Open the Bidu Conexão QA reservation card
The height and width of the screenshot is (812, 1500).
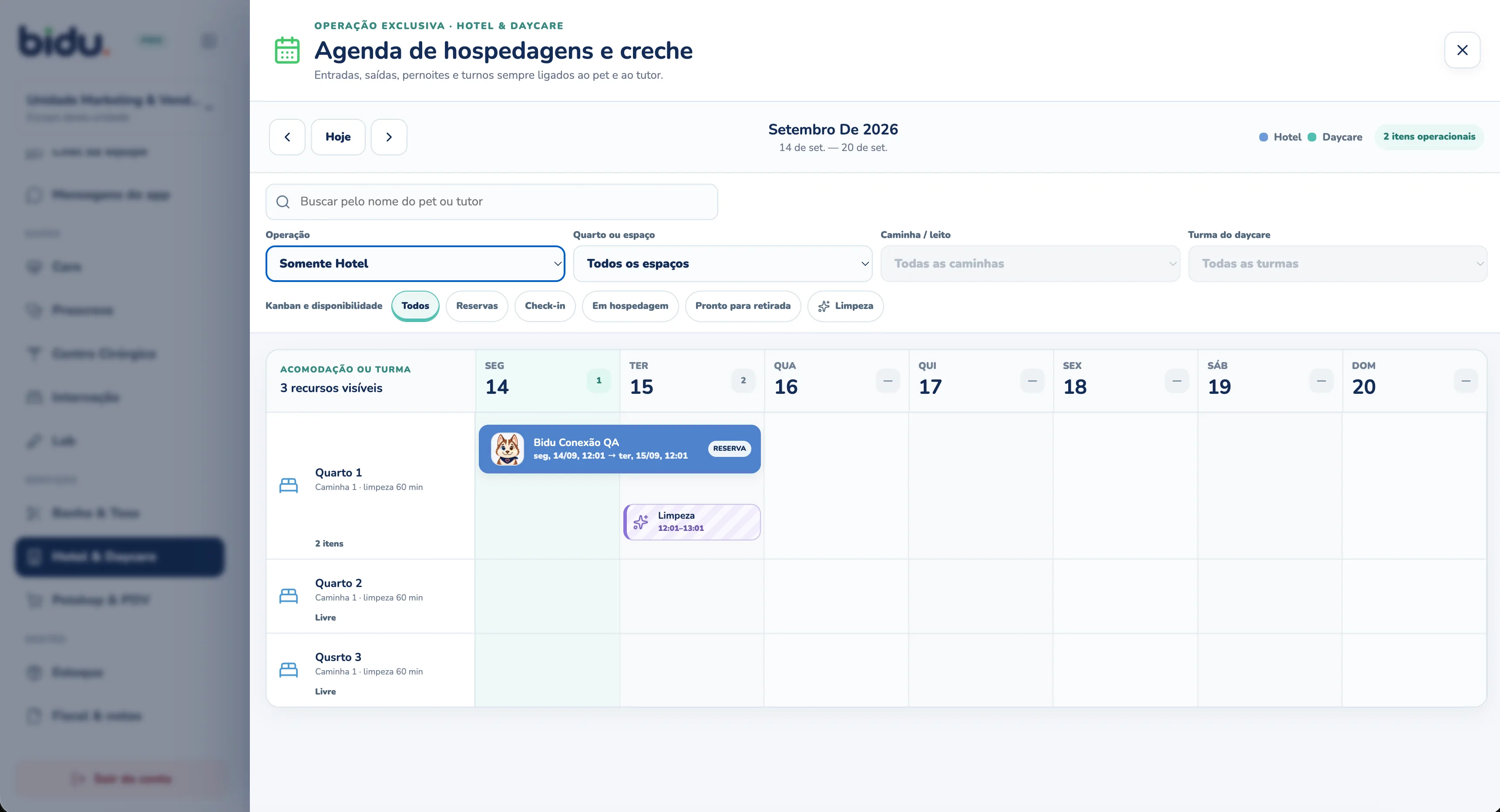(x=619, y=449)
